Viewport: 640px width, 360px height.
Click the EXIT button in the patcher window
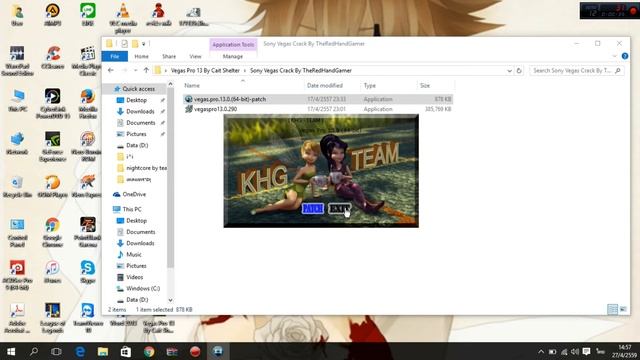[339, 209]
